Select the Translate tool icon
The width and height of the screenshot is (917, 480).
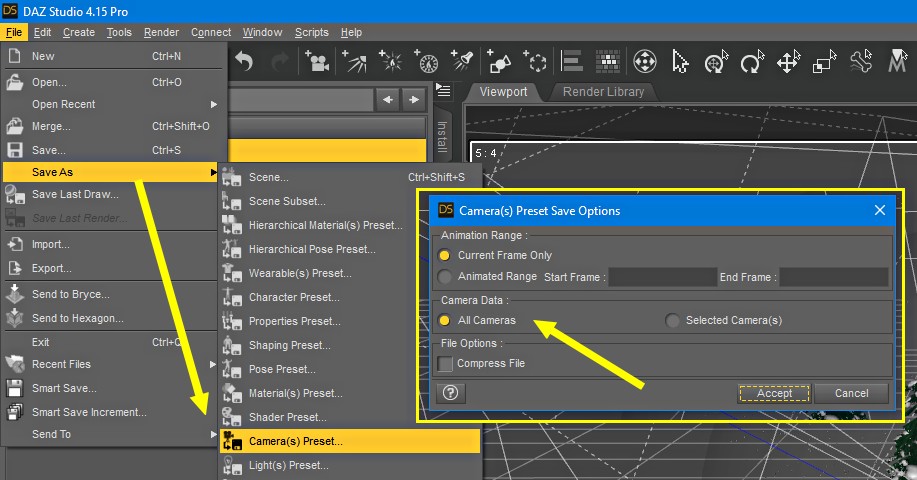(x=788, y=61)
